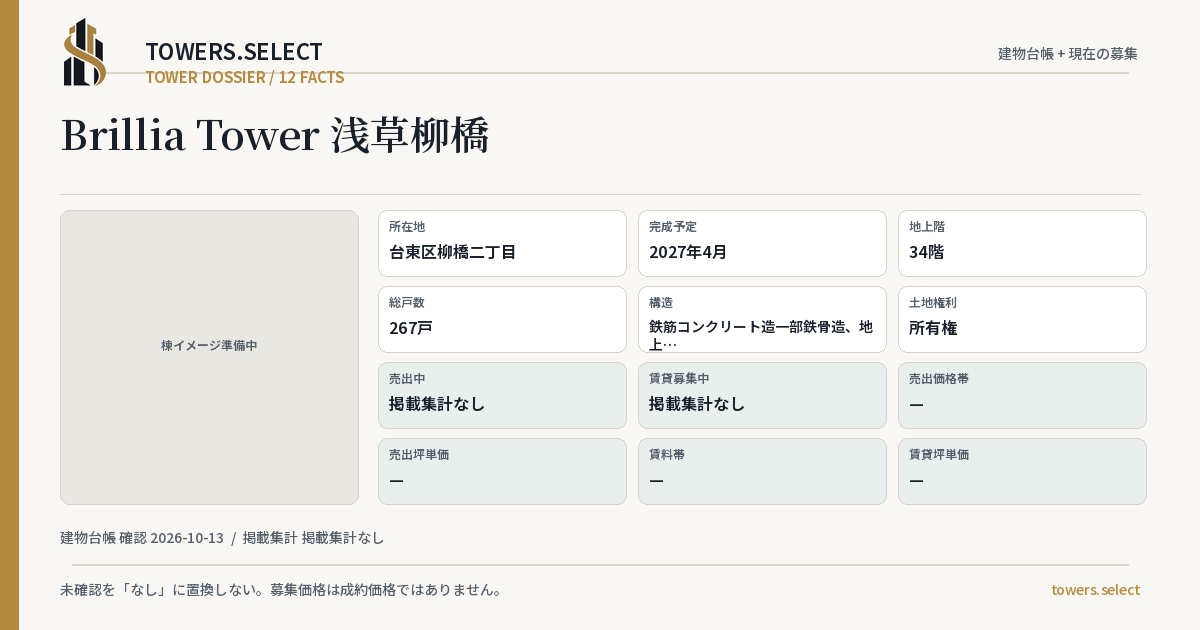Image resolution: width=1200 pixels, height=630 pixels.
Task: Click the 建物台帳 確認 2026-10-13 status text
Action: pyautogui.click(x=142, y=538)
